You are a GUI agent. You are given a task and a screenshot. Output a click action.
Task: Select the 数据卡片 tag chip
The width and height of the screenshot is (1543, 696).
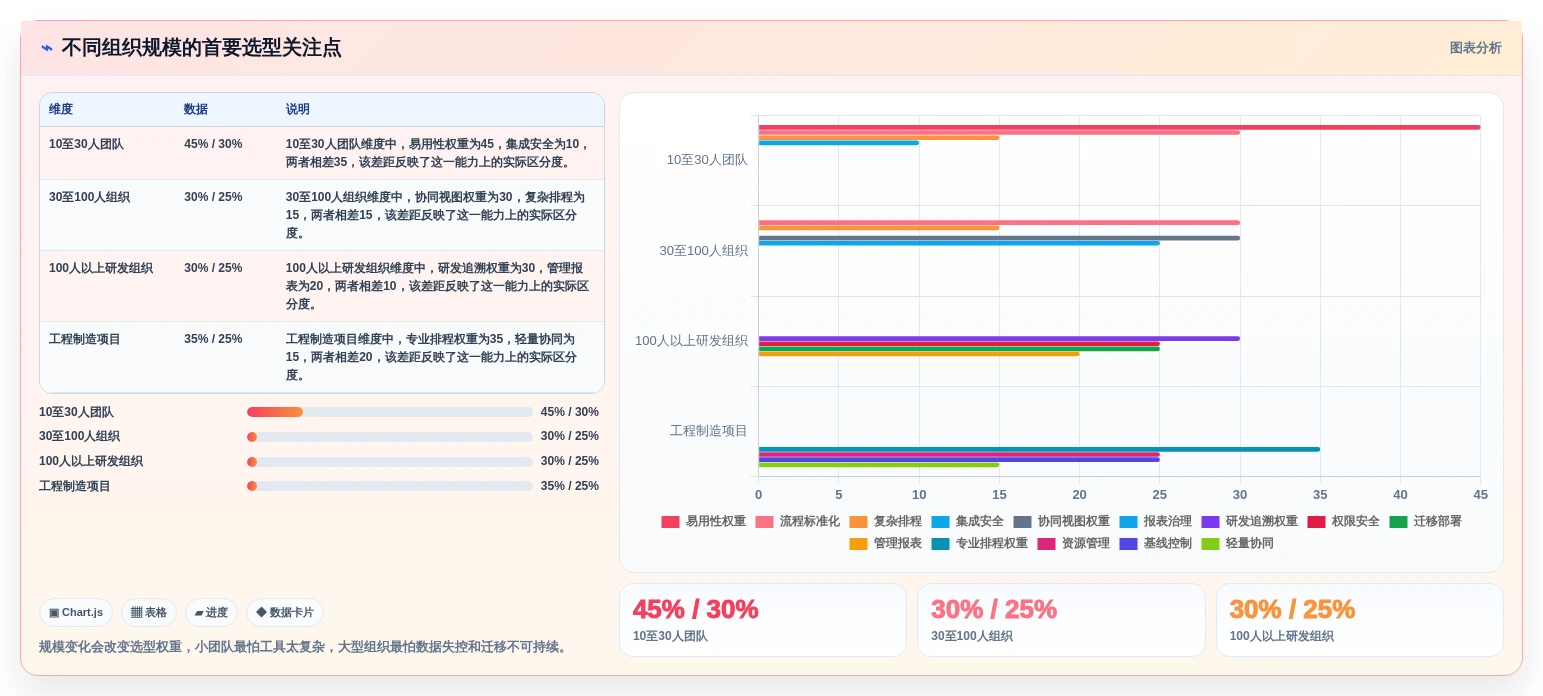point(285,613)
